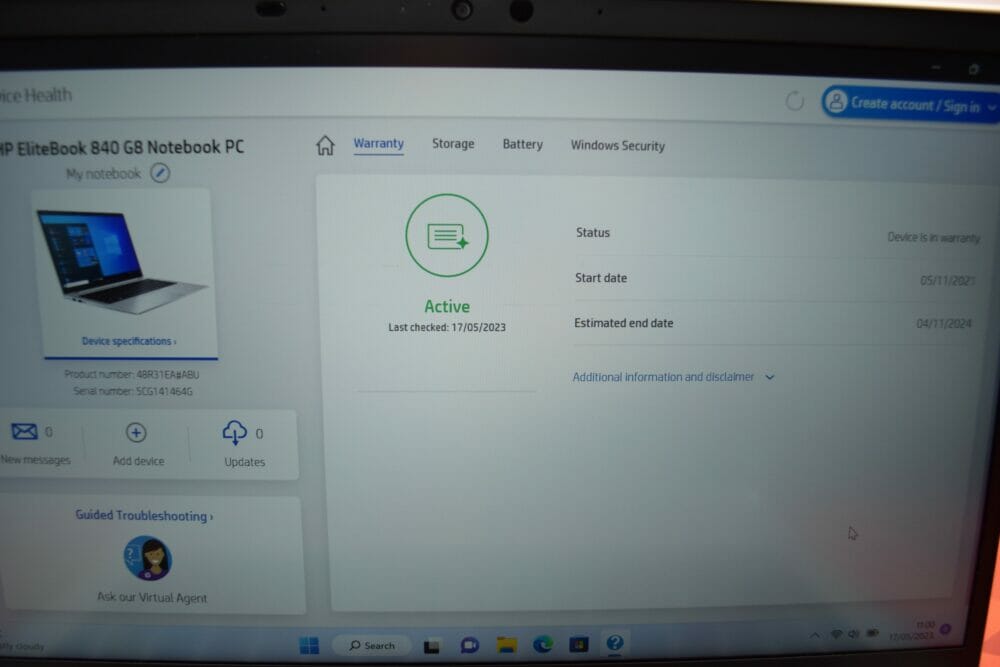Viewport: 1000px width, 667px height.
Task: Click HP Support Assistant taskbar icon
Action: (615, 643)
